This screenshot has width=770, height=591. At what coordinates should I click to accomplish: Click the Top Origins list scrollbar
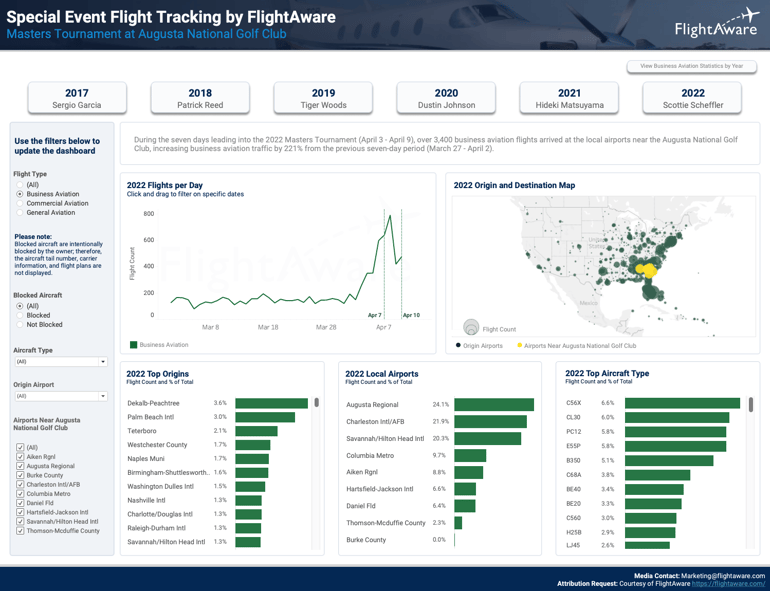pyautogui.click(x=317, y=402)
